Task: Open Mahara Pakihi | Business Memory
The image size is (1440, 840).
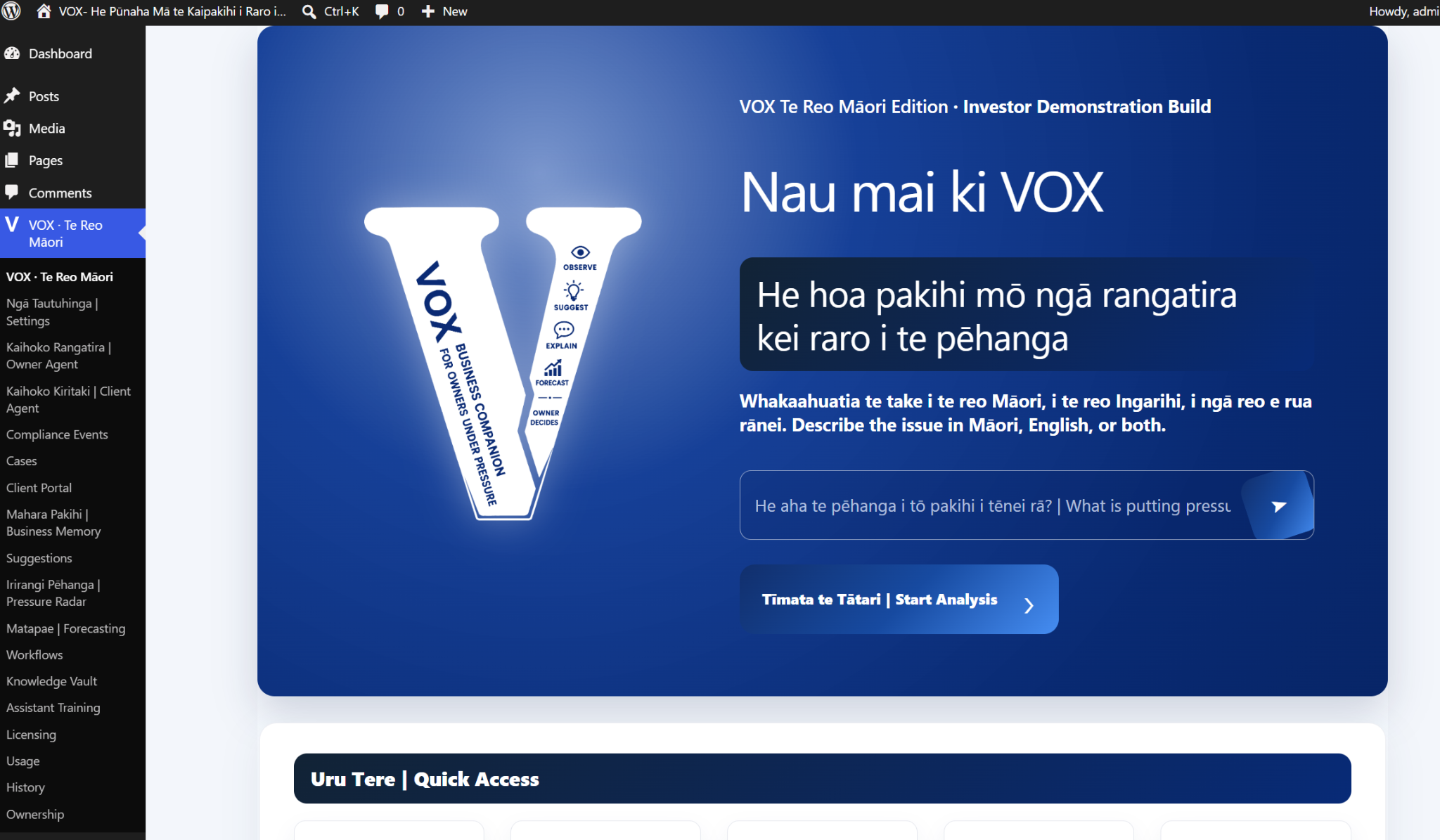Action: (x=53, y=523)
